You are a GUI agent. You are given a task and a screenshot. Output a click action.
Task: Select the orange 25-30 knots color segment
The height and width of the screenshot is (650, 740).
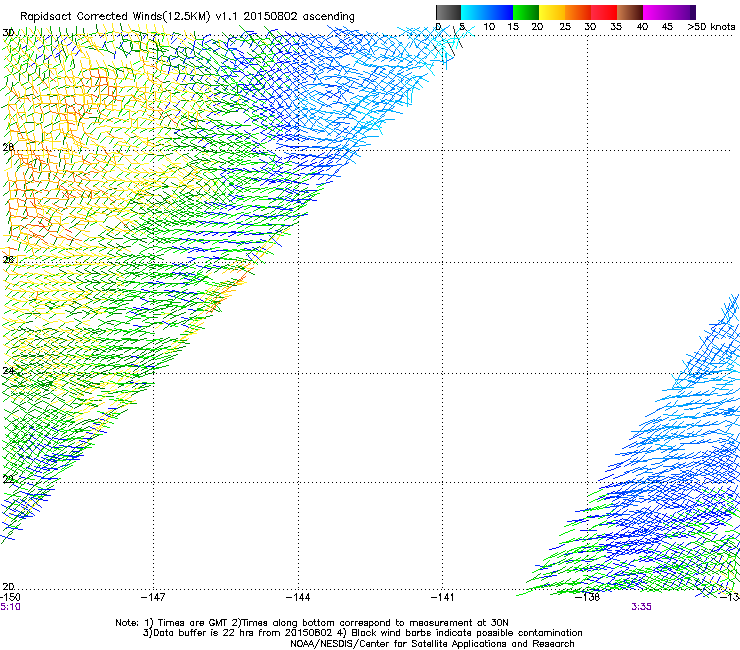click(578, 12)
